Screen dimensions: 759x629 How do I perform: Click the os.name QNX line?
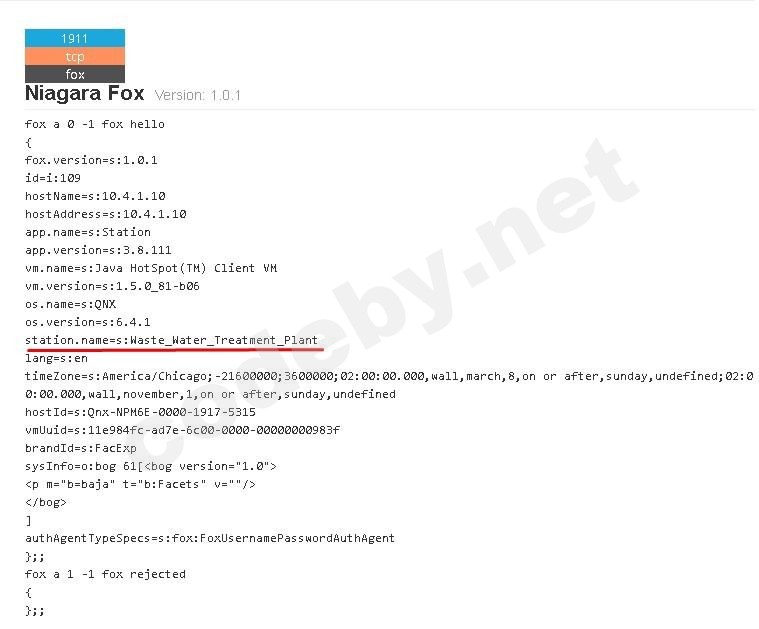[x=71, y=304]
